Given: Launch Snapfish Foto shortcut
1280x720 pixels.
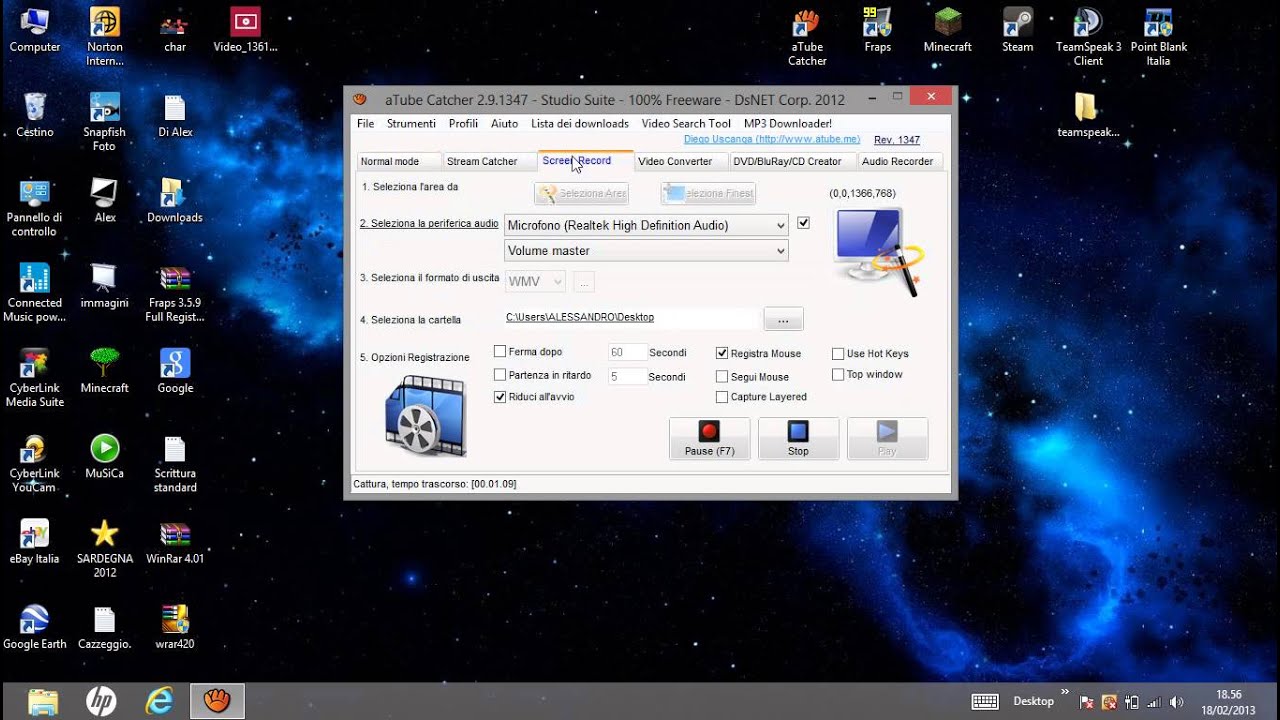Looking at the screenshot, I should tap(105, 122).
